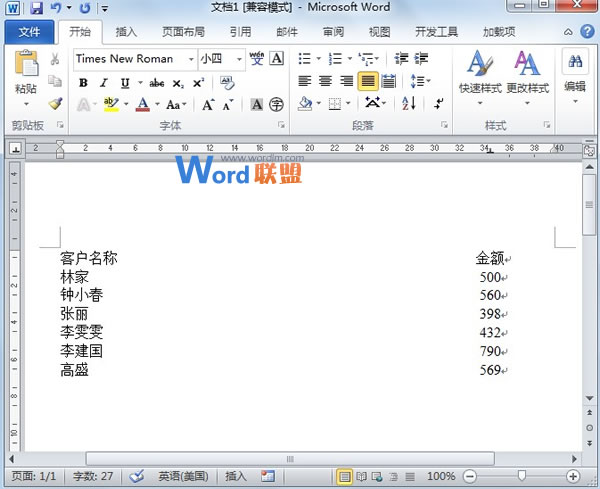
Task: Align text left
Action: [x=305, y=81]
